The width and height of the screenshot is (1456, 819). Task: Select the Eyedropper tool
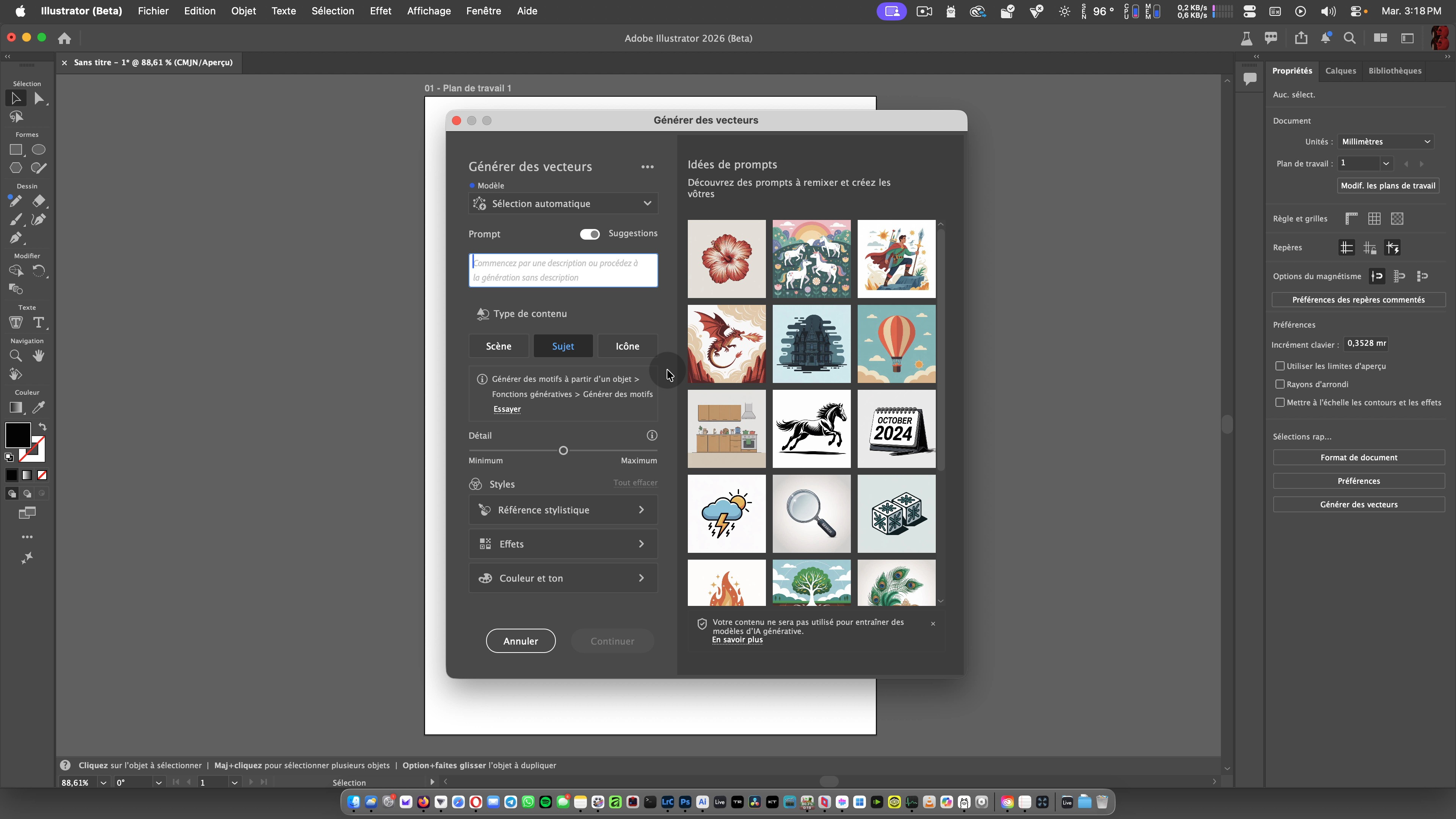38,408
